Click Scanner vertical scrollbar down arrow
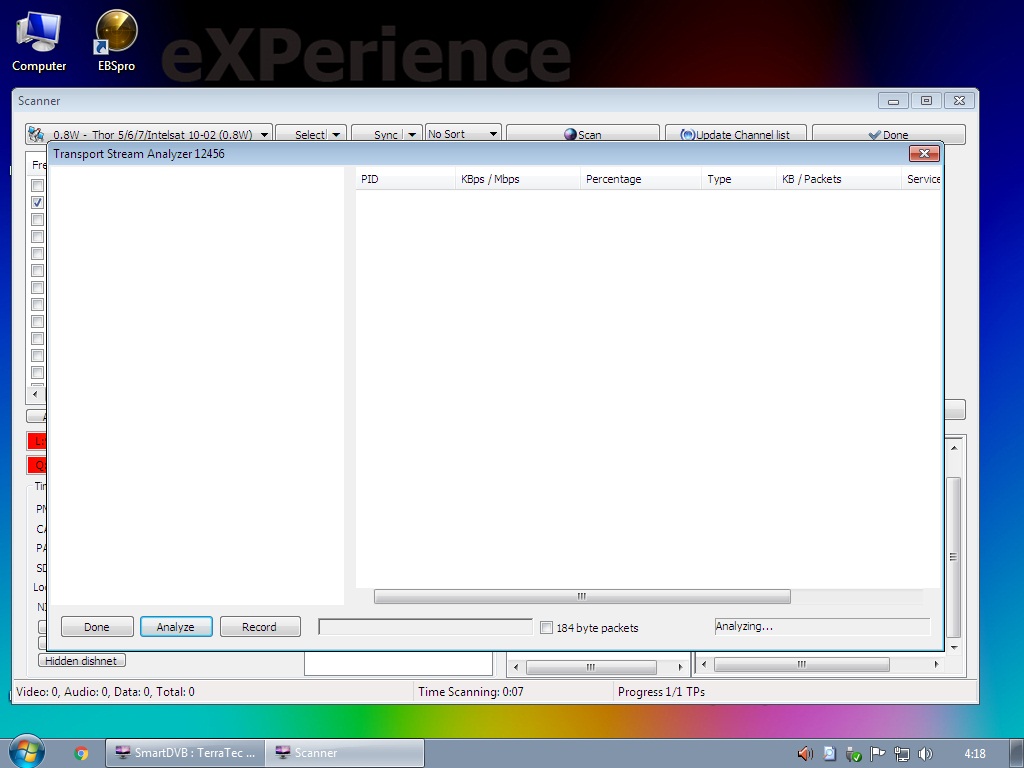 [954, 647]
